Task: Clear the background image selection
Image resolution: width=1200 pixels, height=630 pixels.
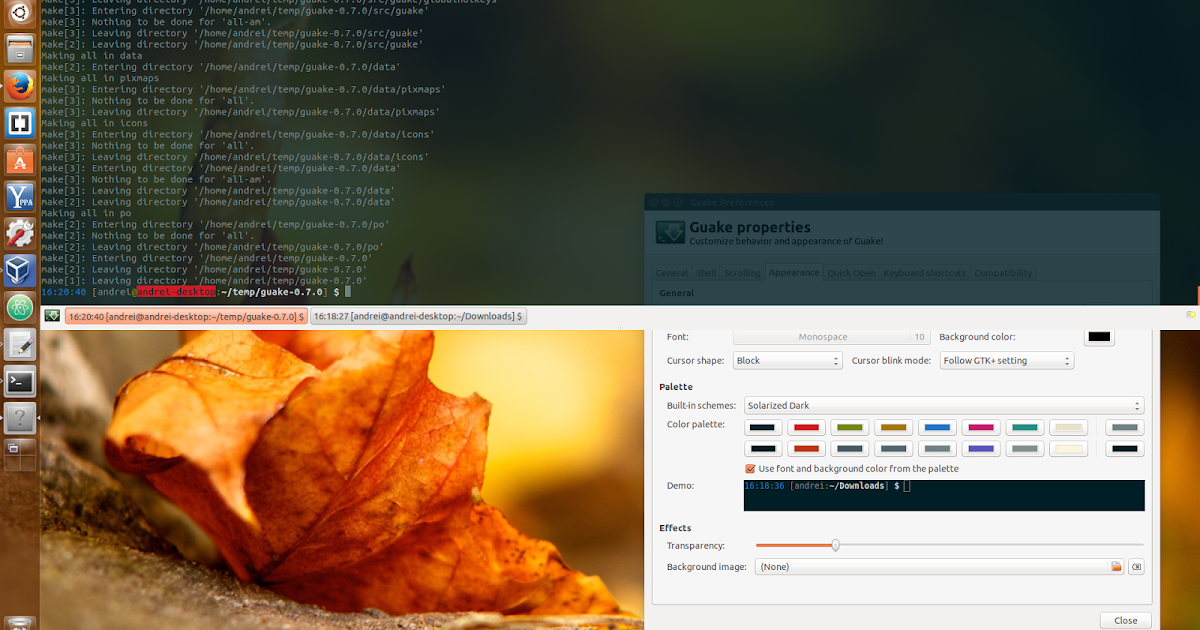Action: pos(1136,566)
